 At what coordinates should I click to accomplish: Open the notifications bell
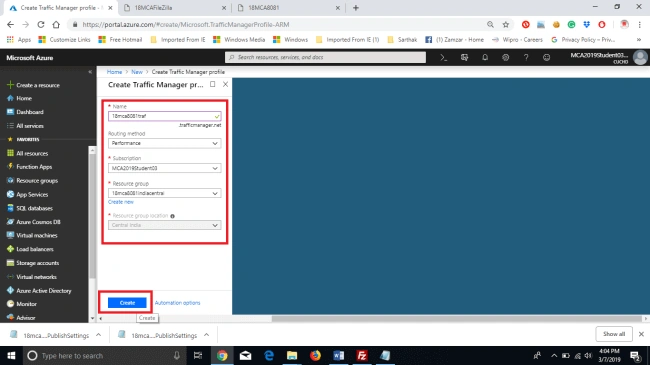point(485,58)
